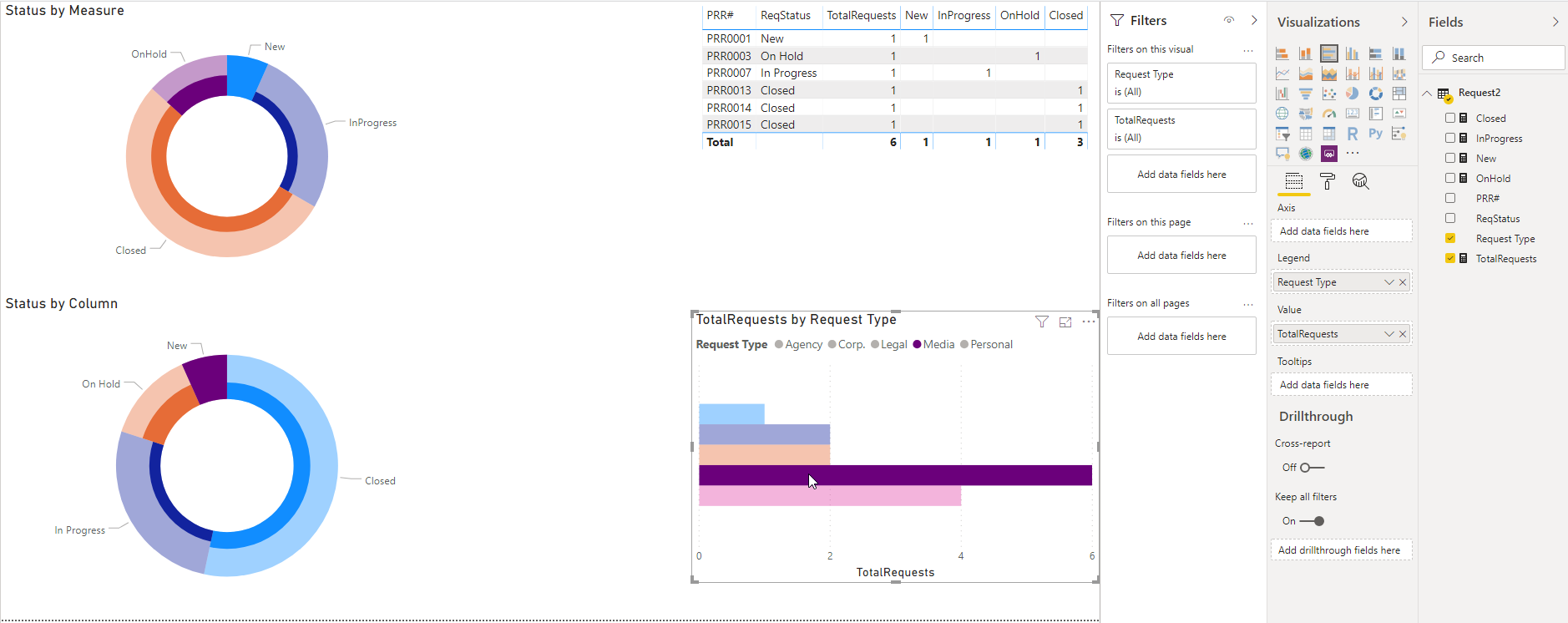The height and width of the screenshot is (623, 1568).
Task: Toggle the Filters pane eye icon
Action: pos(1229,20)
